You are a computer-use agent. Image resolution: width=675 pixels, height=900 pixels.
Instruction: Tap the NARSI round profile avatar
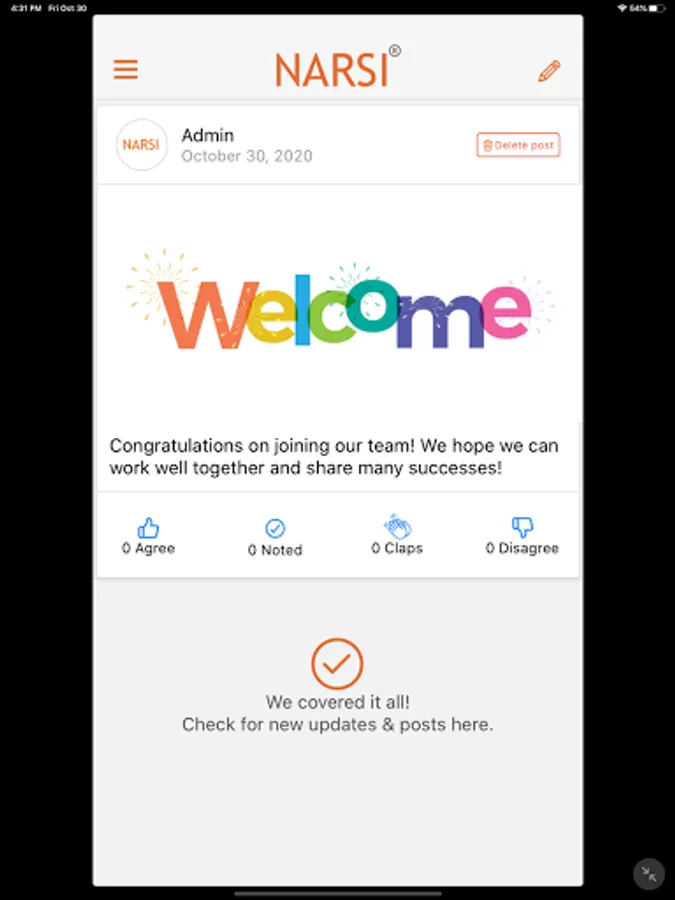(142, 145)
